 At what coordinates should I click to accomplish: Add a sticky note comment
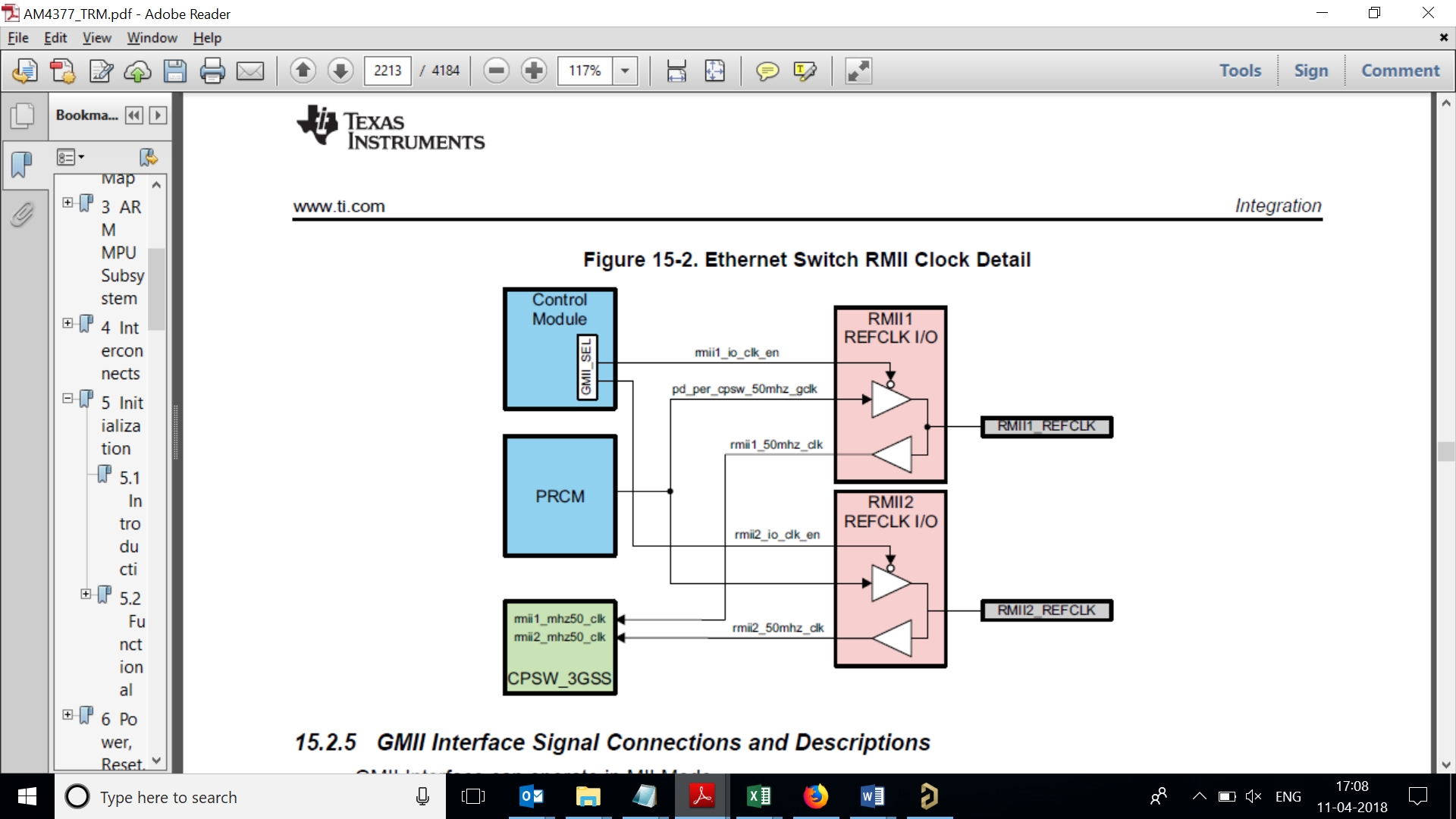(x=767, y=71)
